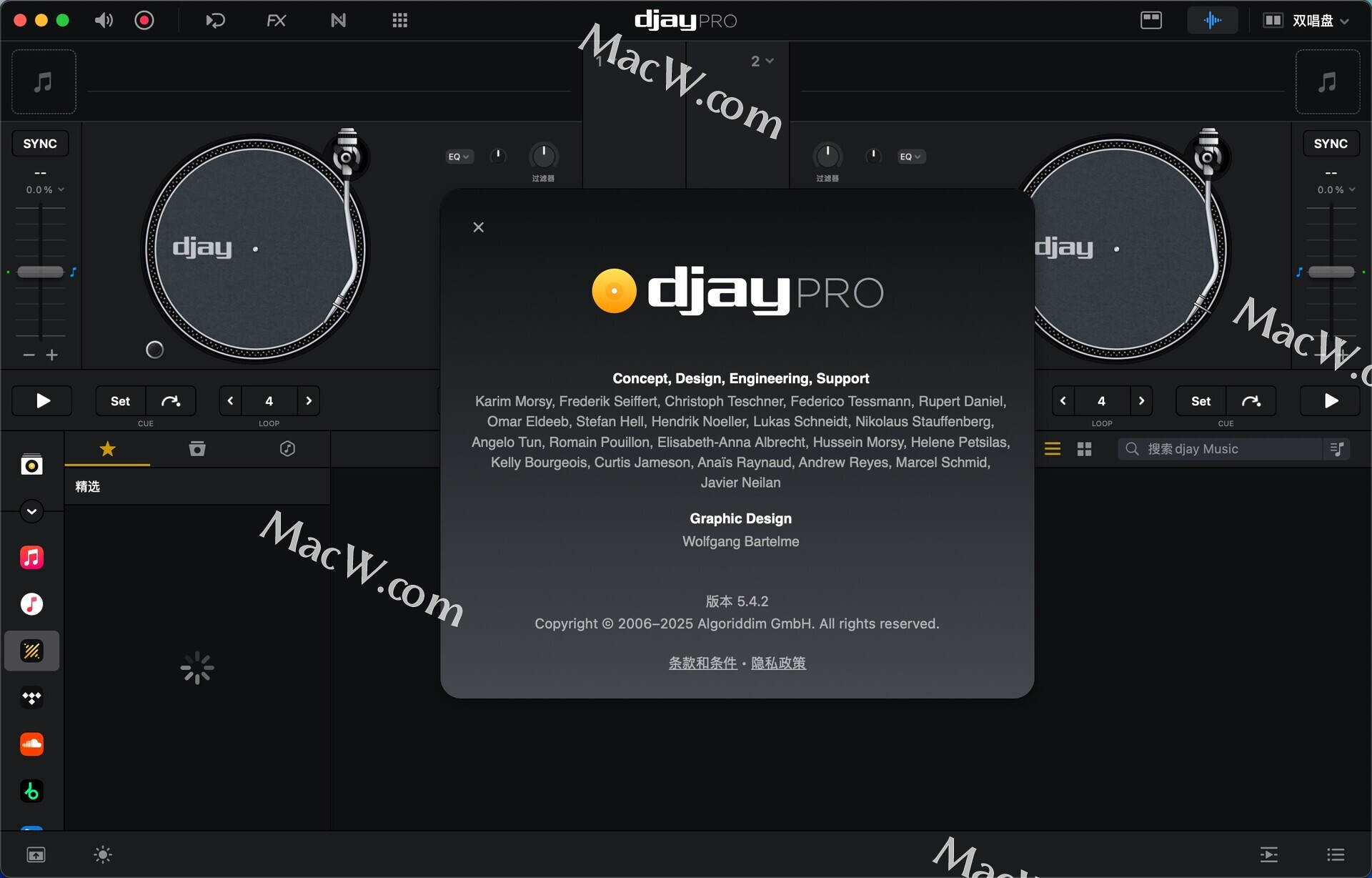Start recording with the record button

tap(144, 20)
